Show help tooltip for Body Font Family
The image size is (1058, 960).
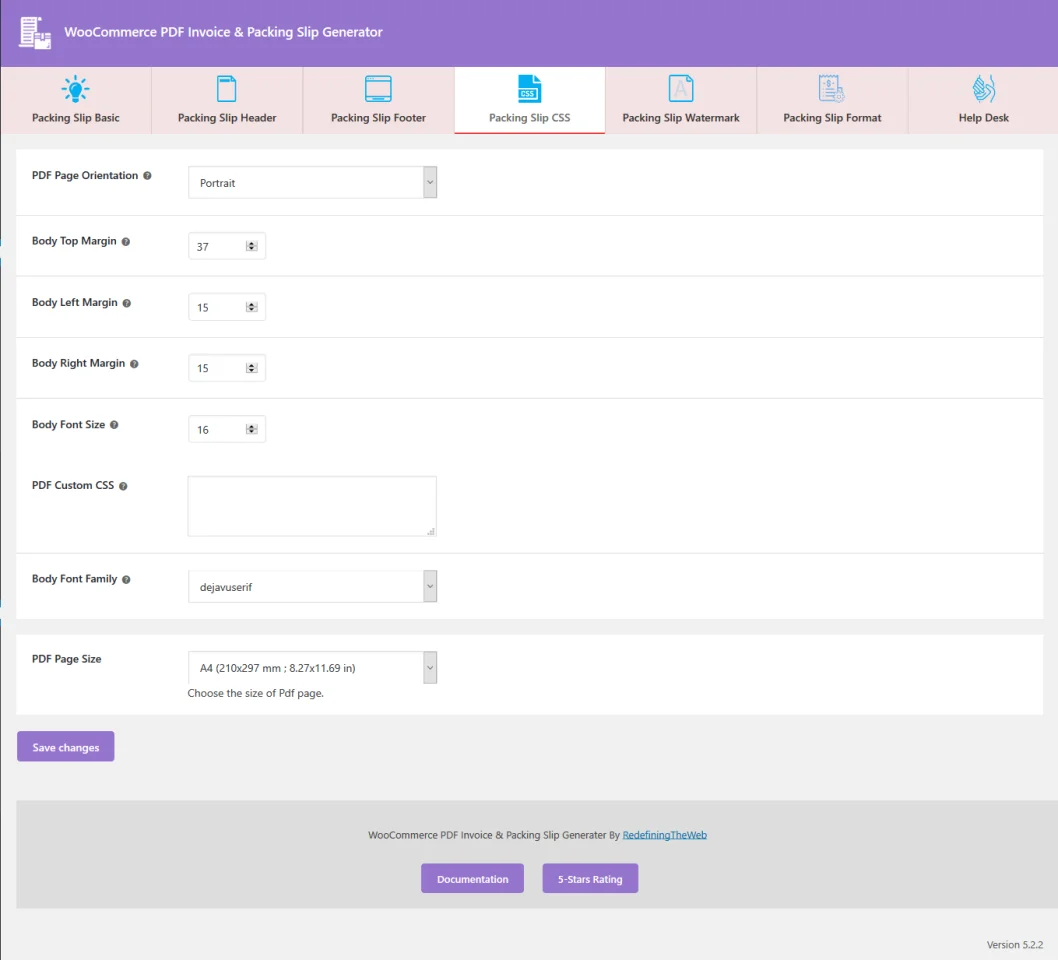[126, 580]
